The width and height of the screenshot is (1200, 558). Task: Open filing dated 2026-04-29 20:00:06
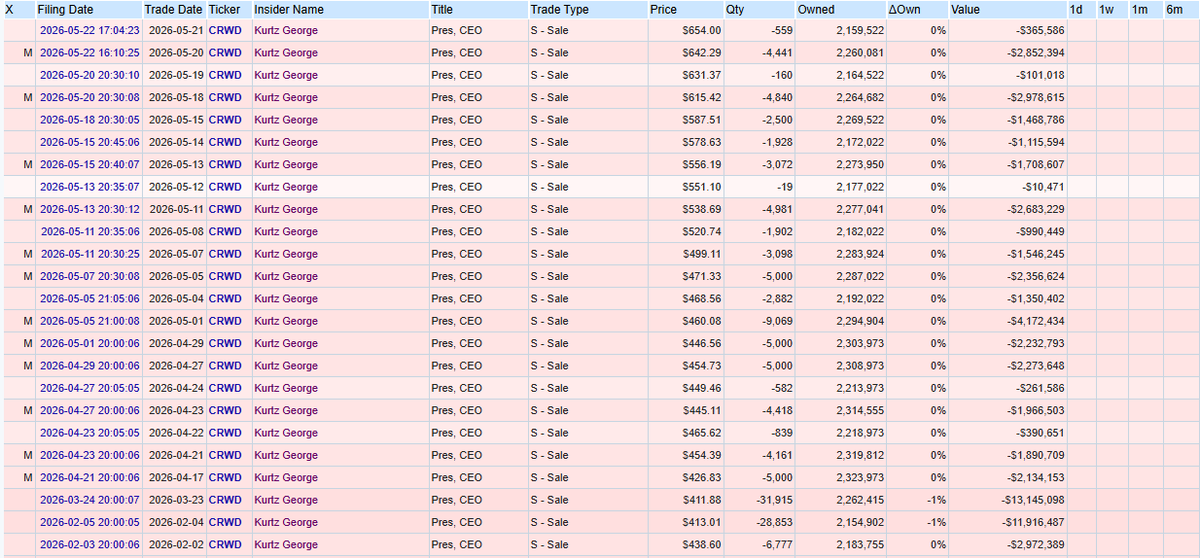pos(89,366)
